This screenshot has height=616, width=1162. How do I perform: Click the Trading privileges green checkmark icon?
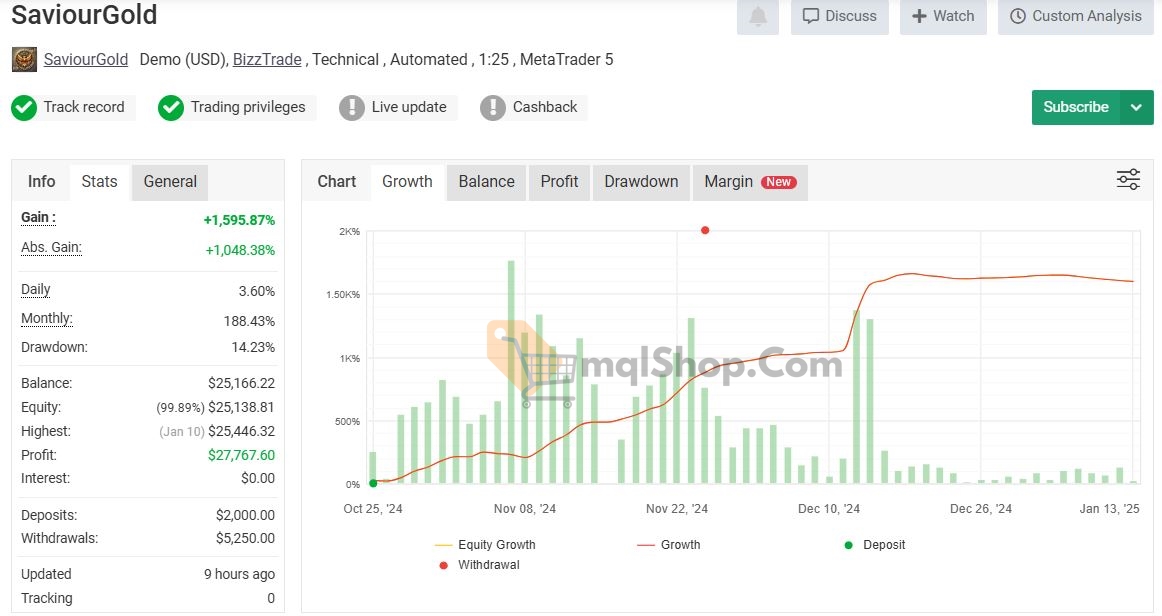[171, 107]
